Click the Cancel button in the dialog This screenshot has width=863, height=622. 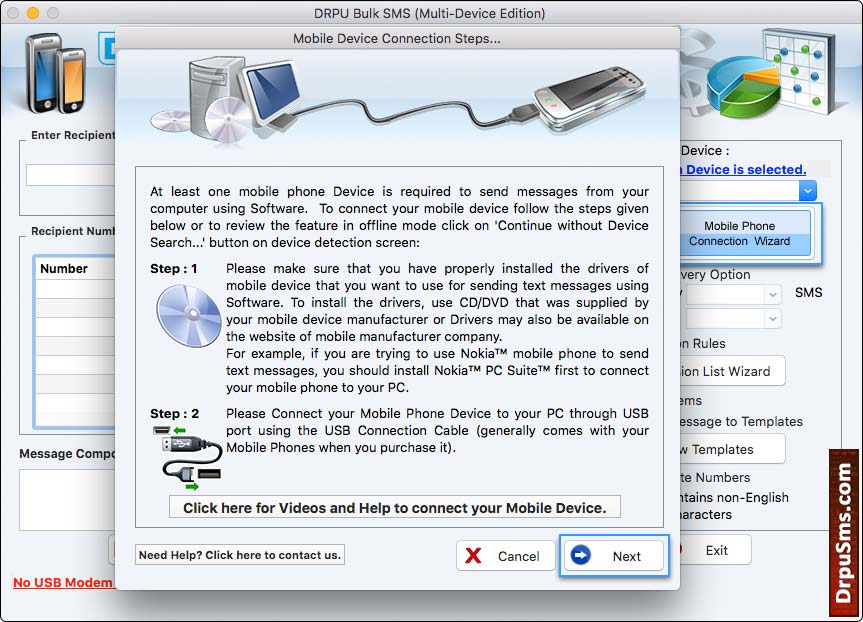[505, 555]
